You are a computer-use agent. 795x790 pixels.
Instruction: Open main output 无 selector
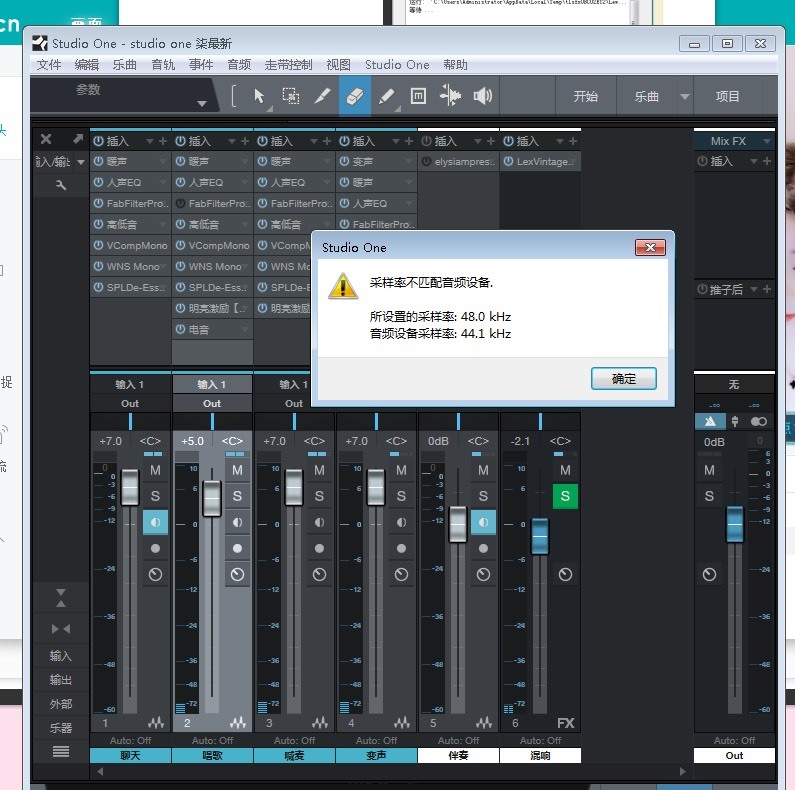(x=734, y=385)
